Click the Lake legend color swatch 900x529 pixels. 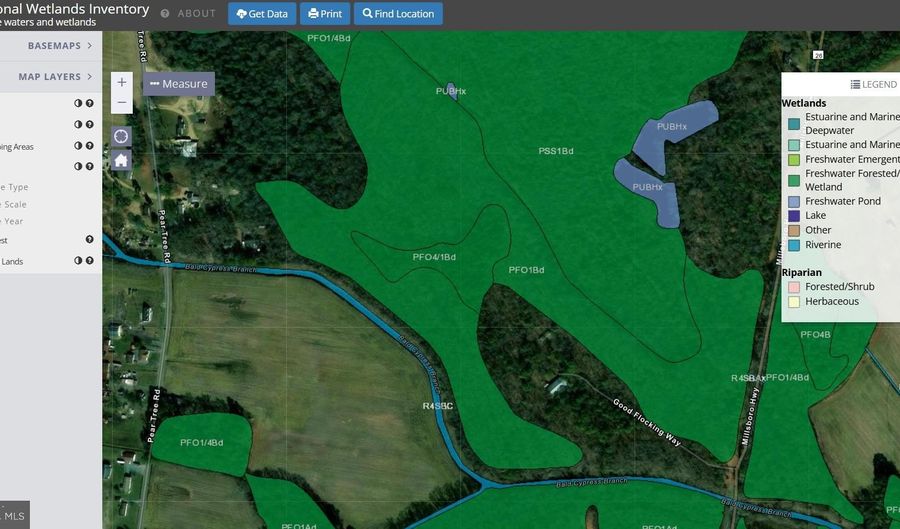(x=793, y=216)
